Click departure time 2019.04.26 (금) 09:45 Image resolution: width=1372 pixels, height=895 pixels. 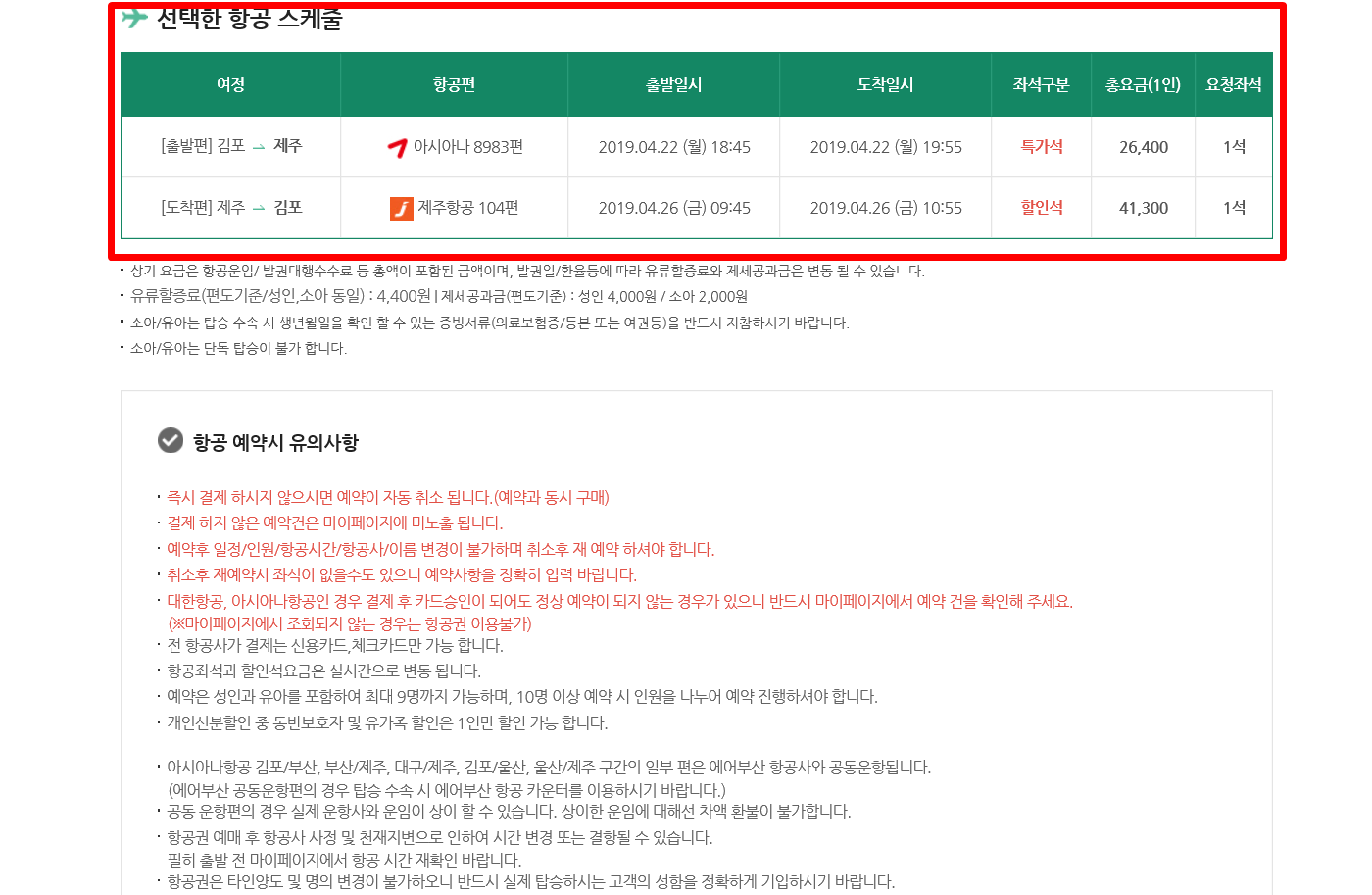click(x=674, y=208)
